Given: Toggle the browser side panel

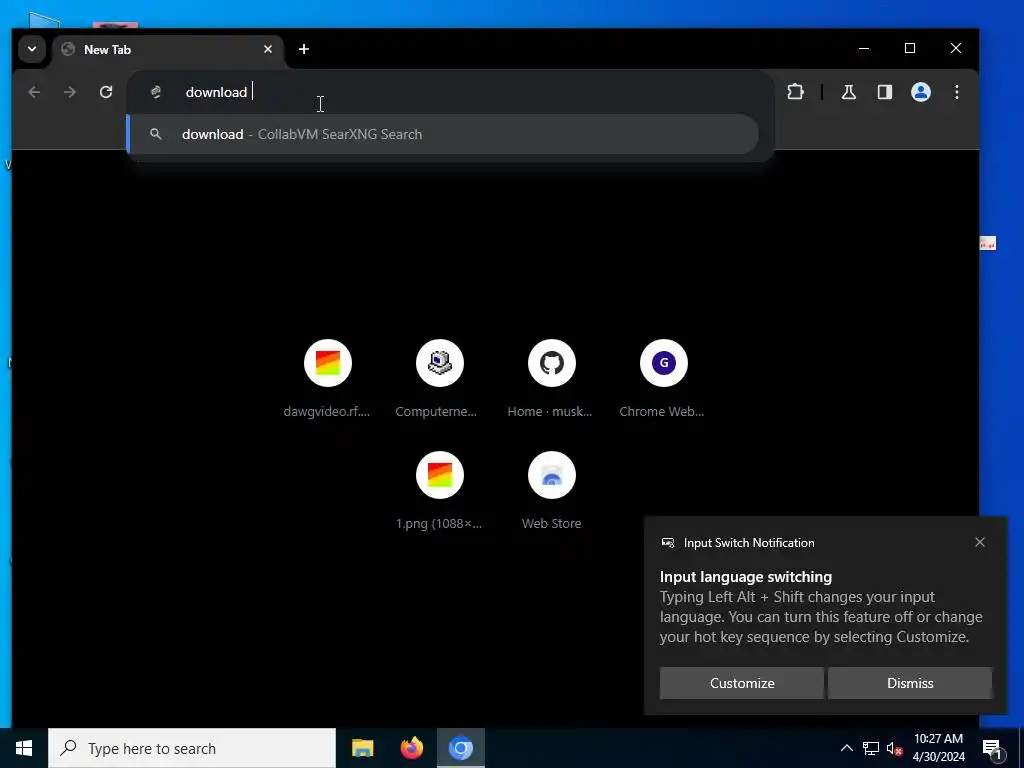Looking at the screenshot, I should click(884, 92).
